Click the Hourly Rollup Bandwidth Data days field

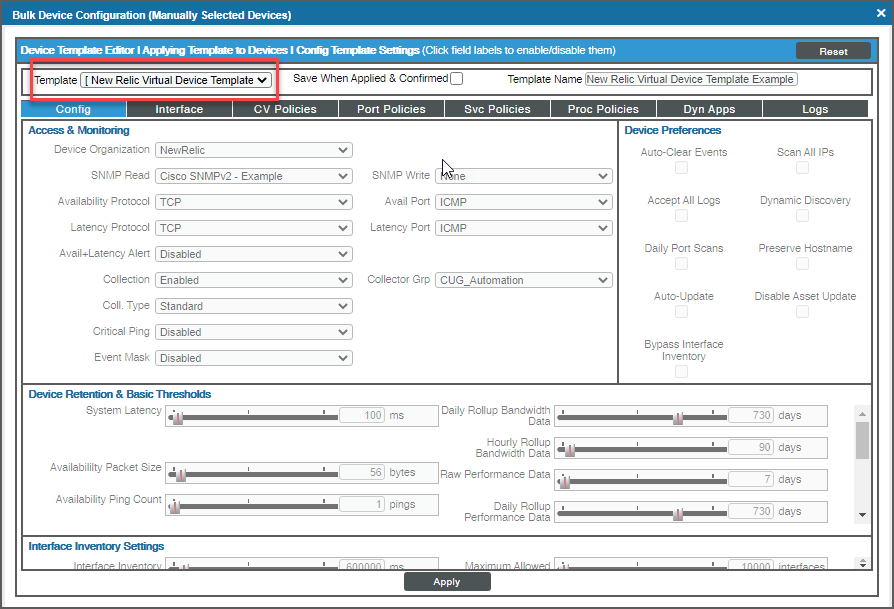click(751, 447)
